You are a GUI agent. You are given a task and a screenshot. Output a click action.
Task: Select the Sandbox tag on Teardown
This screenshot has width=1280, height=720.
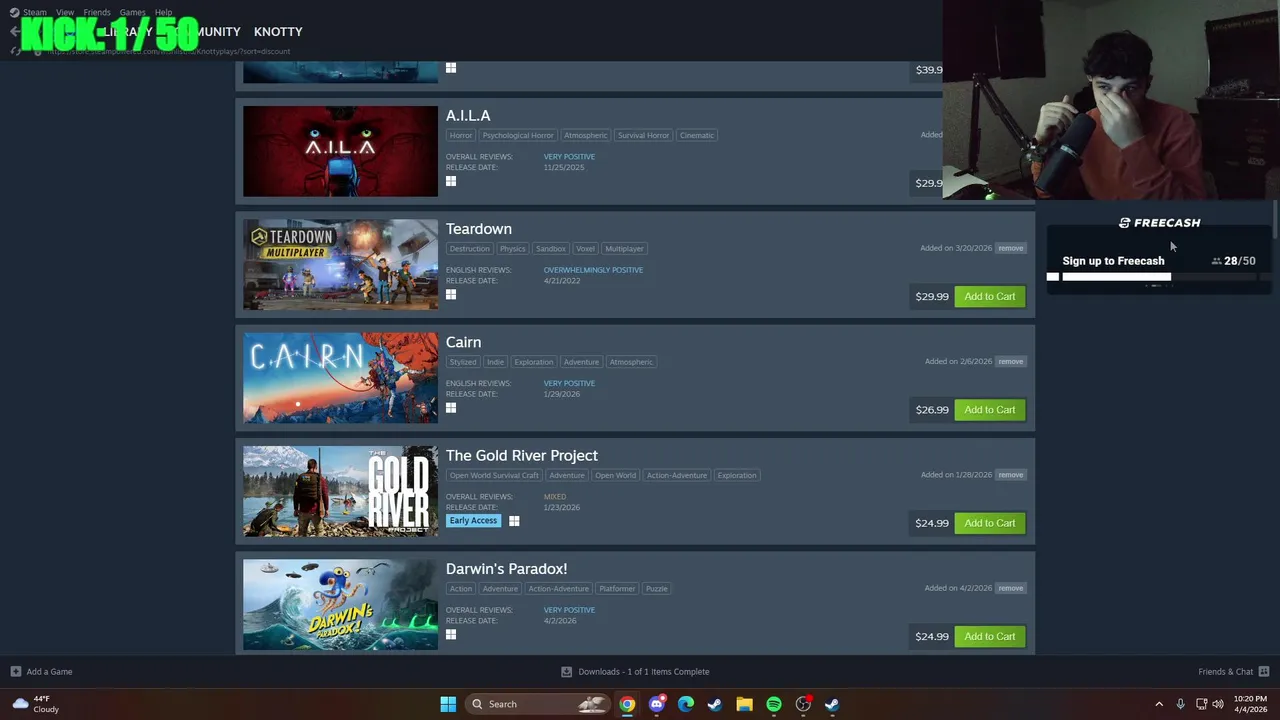(x=551, y=248)
